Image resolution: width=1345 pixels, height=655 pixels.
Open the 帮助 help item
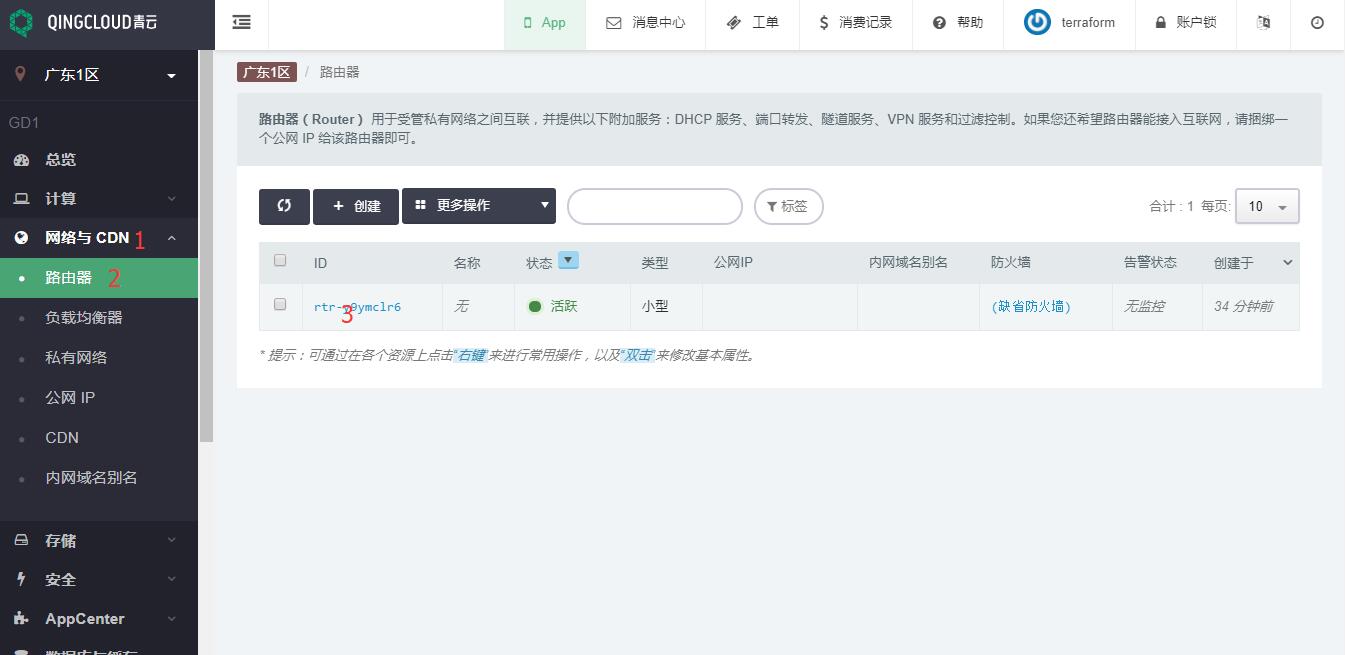[957, 22]
